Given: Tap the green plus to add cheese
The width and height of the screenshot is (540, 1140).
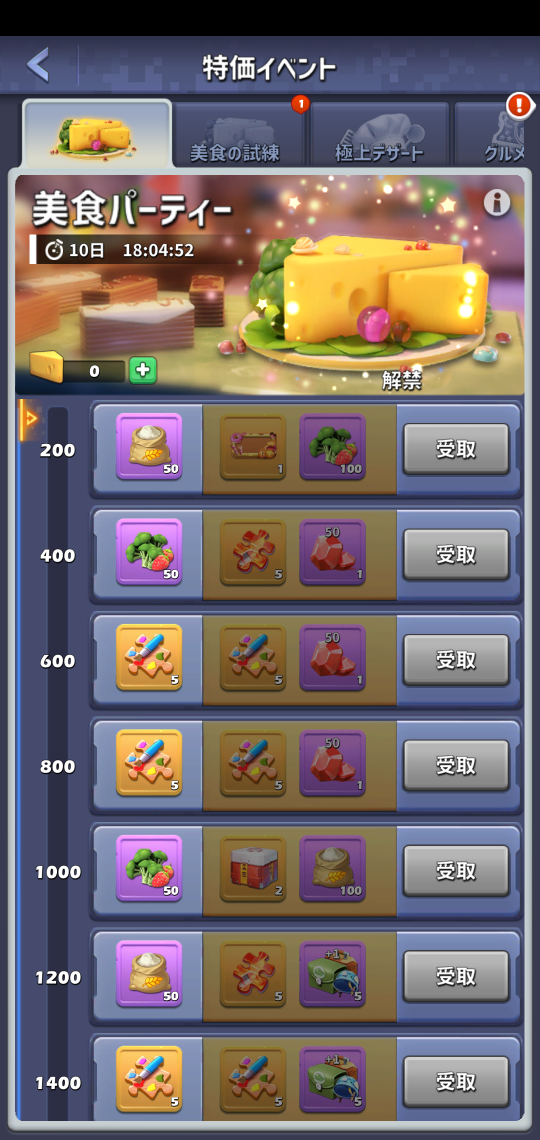Looking at the screenshot, I should pyautogui.click(x=142, y=370).
